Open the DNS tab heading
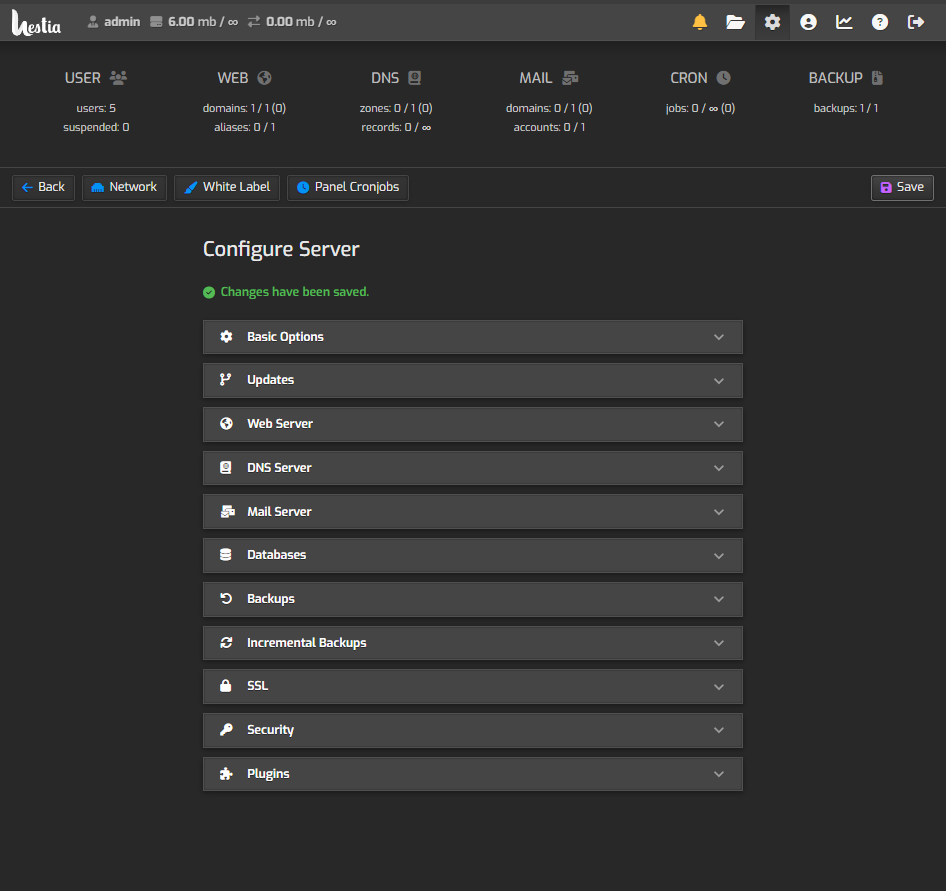 pos(385,78)
